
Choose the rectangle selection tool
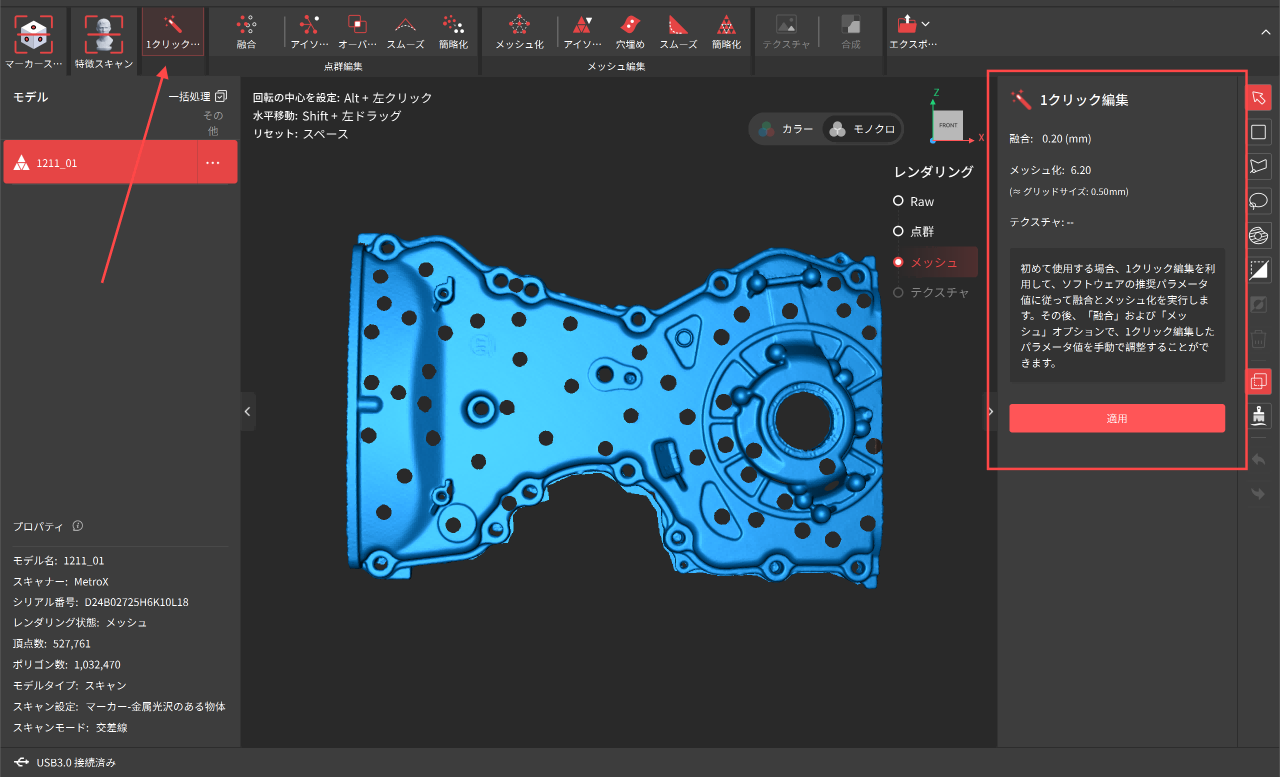click(1259, 132)
